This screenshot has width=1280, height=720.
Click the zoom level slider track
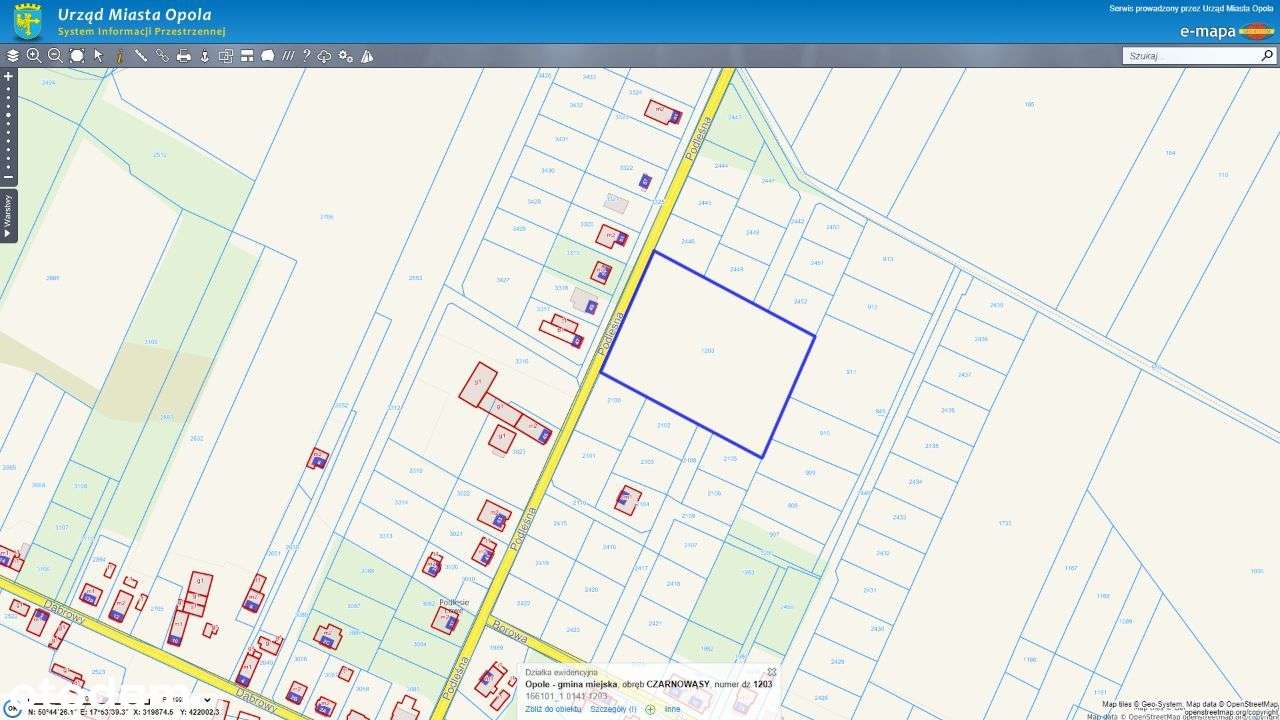tap(9, 127)
